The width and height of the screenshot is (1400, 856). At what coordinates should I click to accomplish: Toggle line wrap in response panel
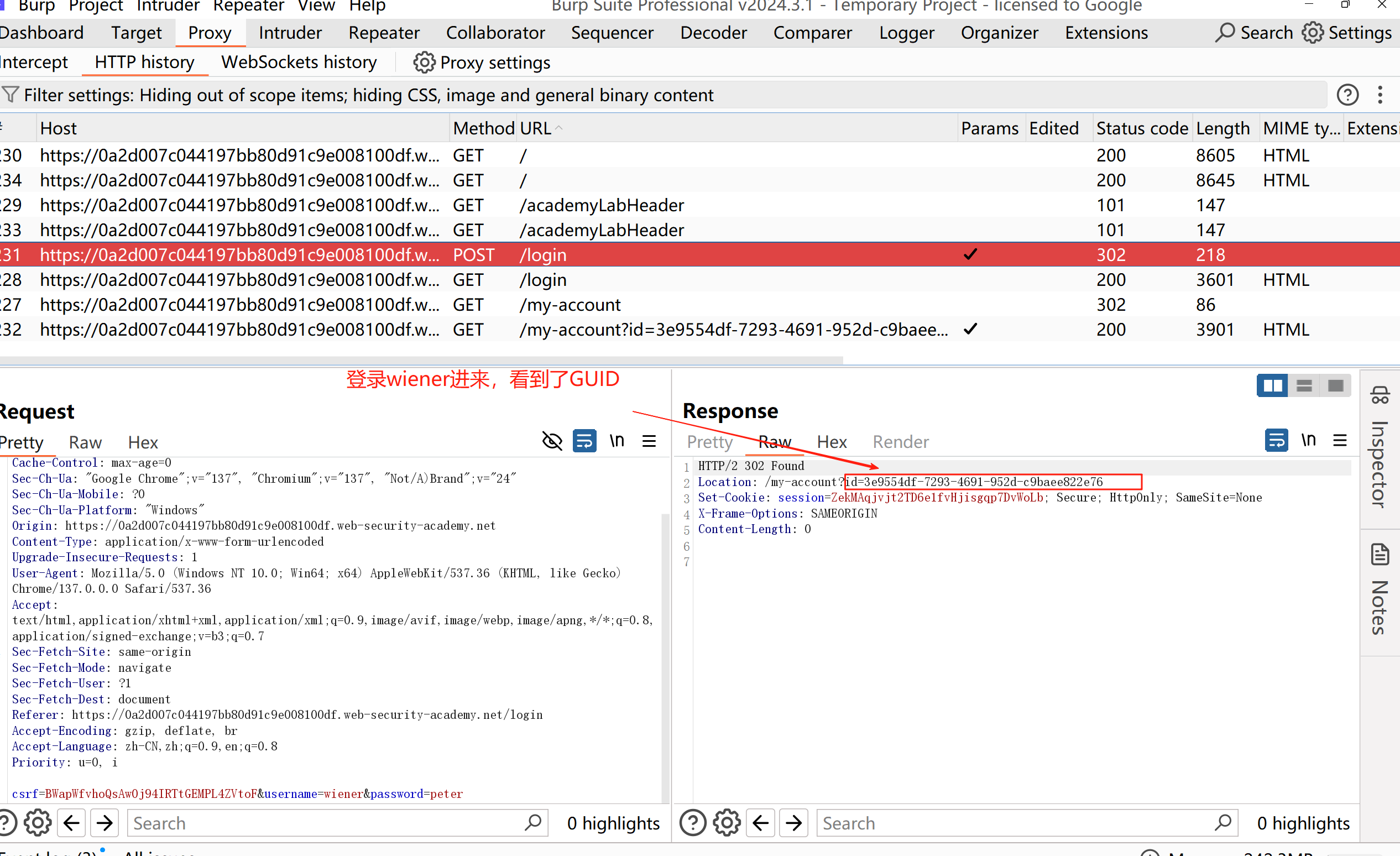(1276, 441)
